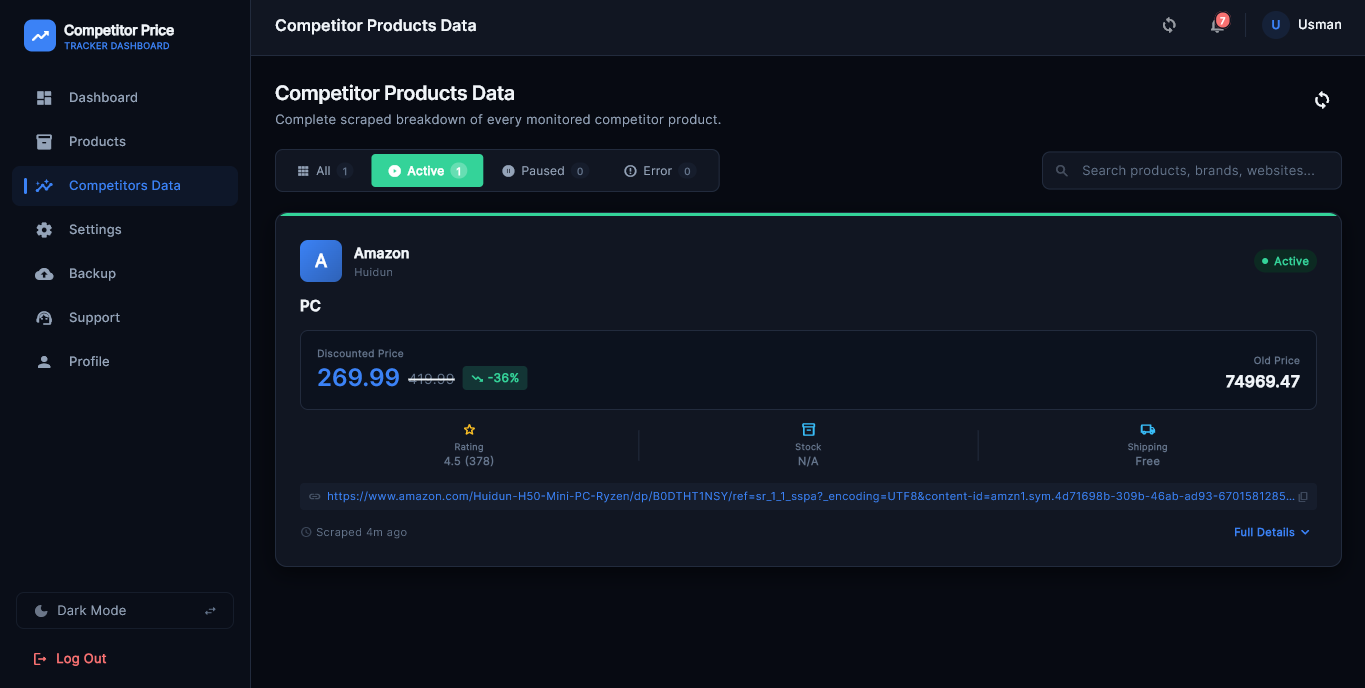The image size is (1365, 688).
Task: Click the Dashboard grid icon
Action: [x=44, y=97]
